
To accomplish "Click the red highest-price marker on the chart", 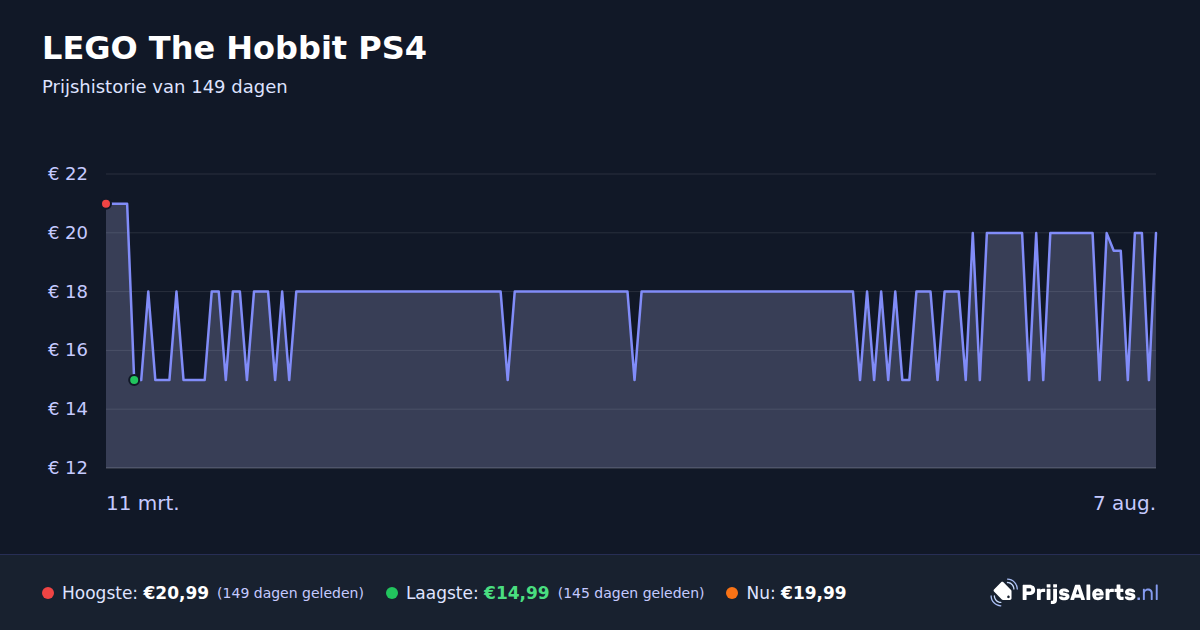I will pyautogui.click(x=106, y=204).
